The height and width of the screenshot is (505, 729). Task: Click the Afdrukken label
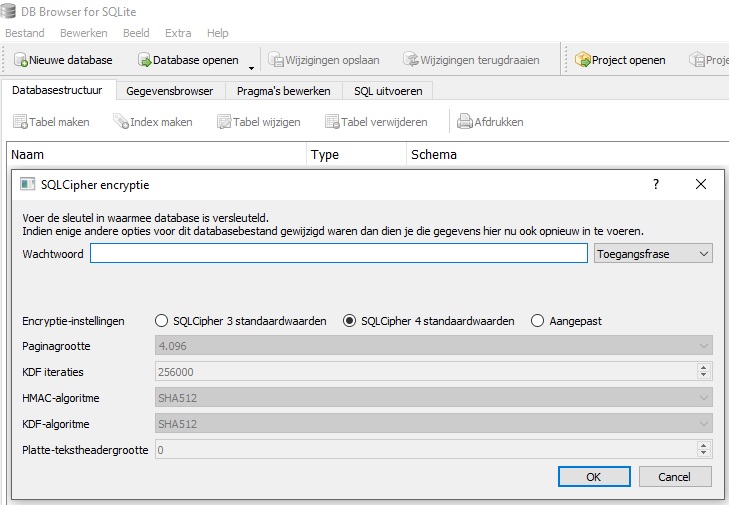pos(499,122)
